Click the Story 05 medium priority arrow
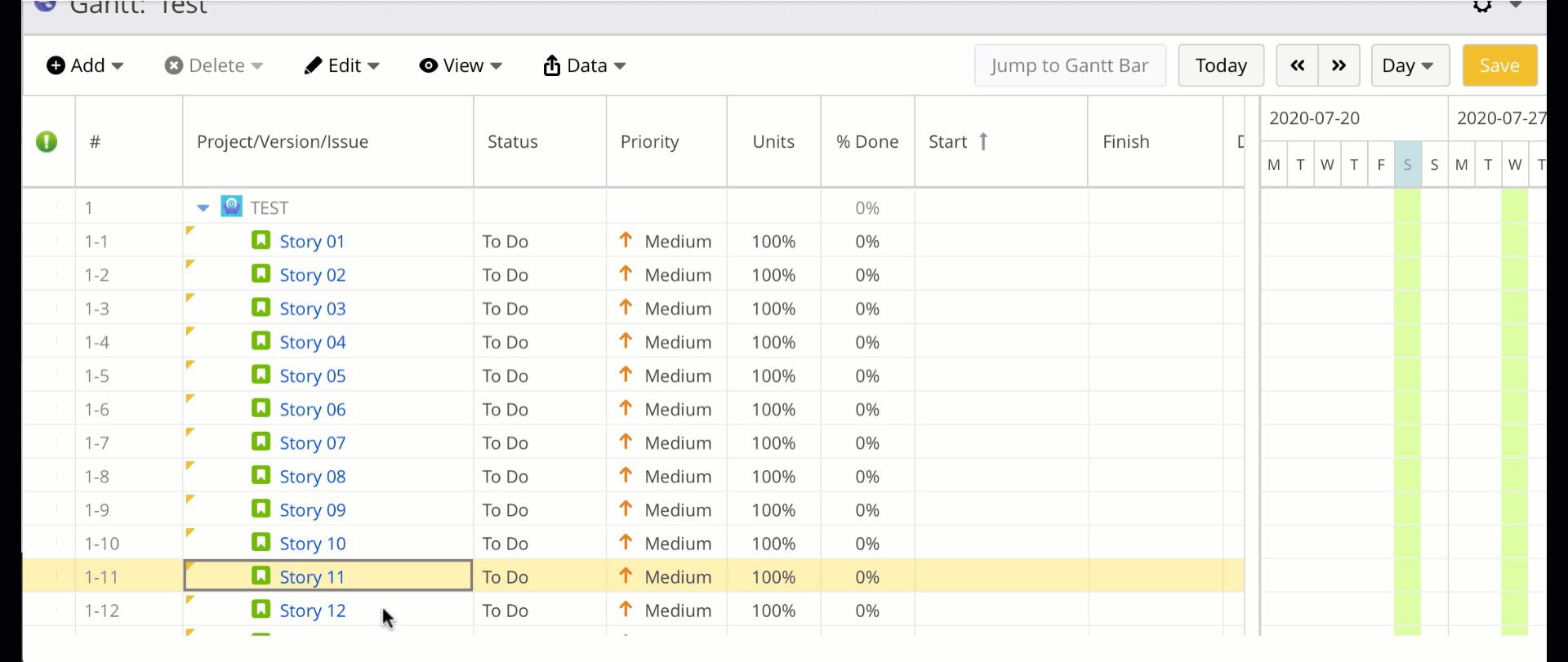The image size is (1568, 662). click(626, 375)
